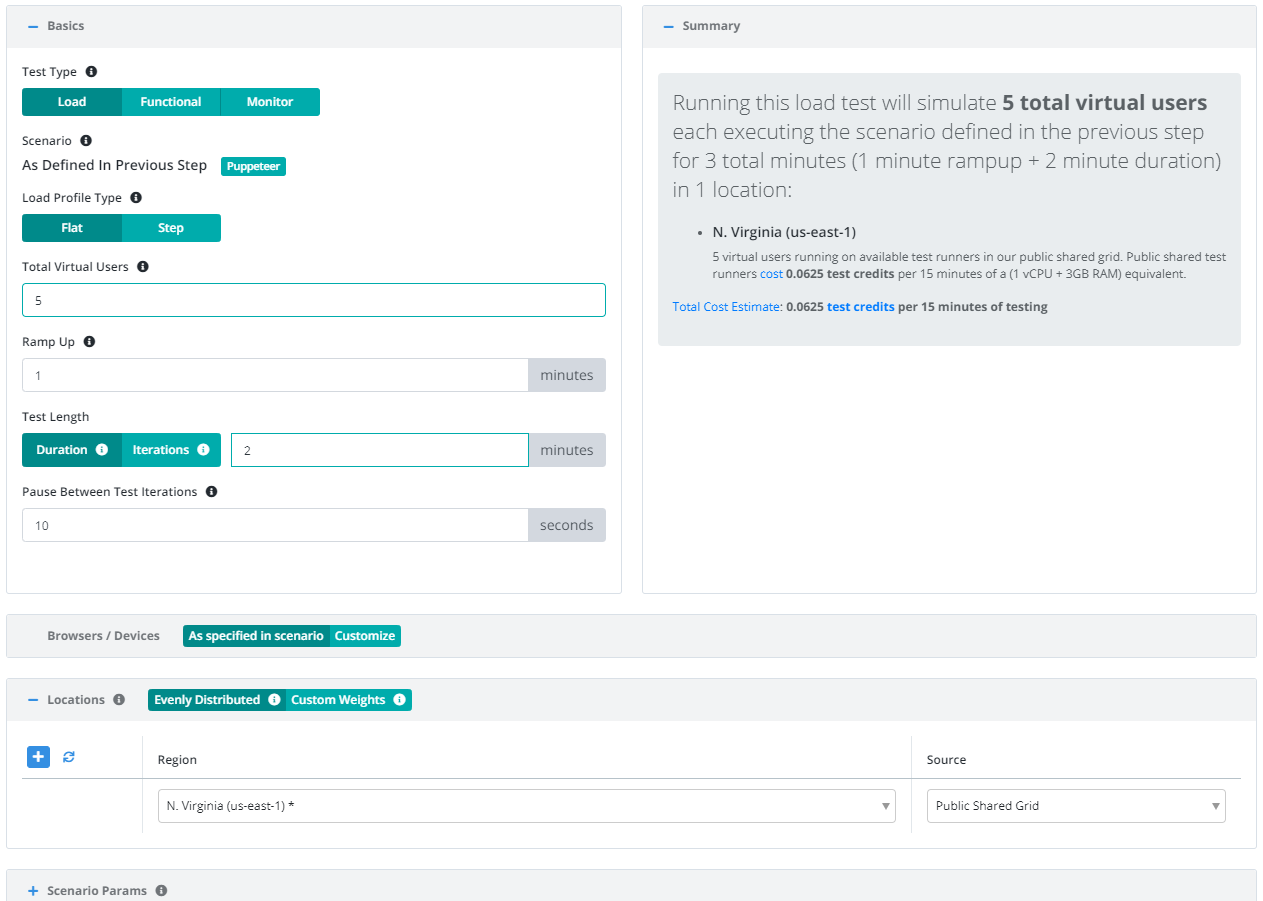The height and width of the screenshot is (901, 1263).
Task: Click into the Test Length duration field
Action: [380, 450]
